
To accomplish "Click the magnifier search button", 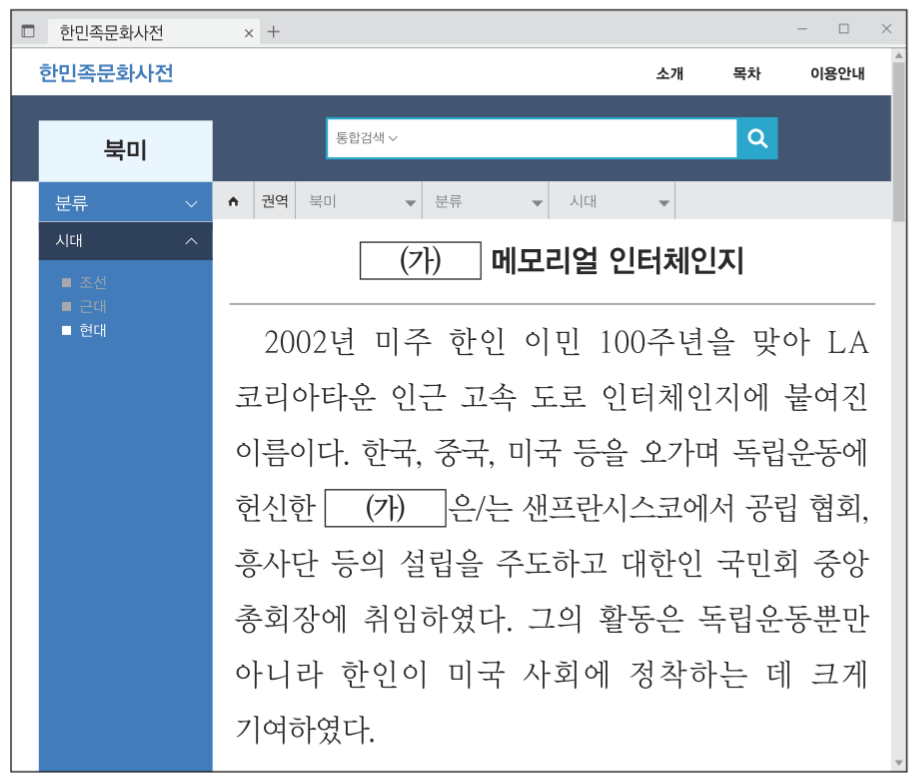I will (757, 138).
